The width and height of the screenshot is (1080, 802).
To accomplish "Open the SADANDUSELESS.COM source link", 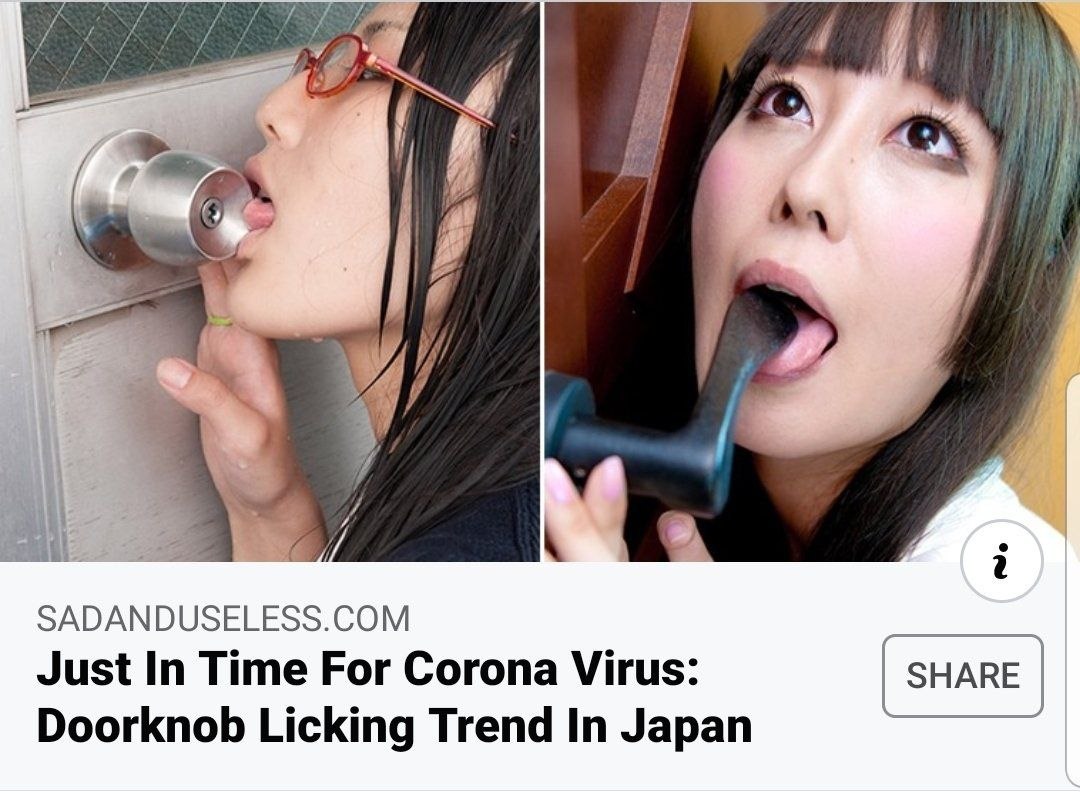I will 223,618.
